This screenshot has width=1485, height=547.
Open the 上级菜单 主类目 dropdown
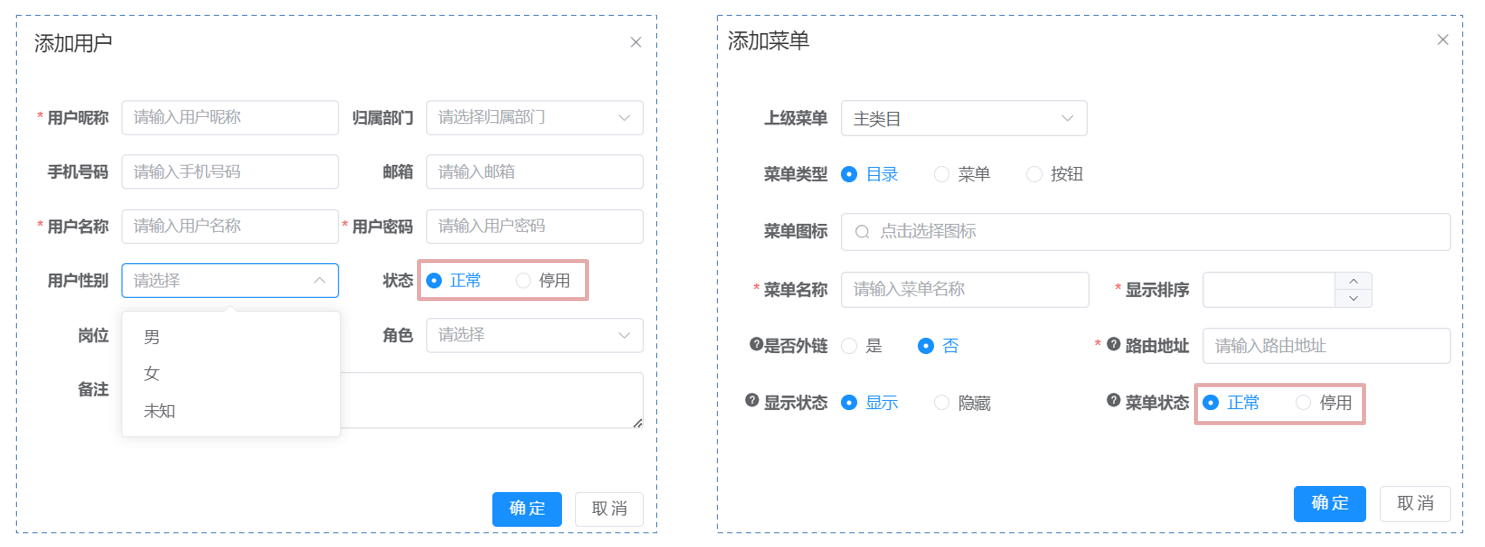click(963, 119)
